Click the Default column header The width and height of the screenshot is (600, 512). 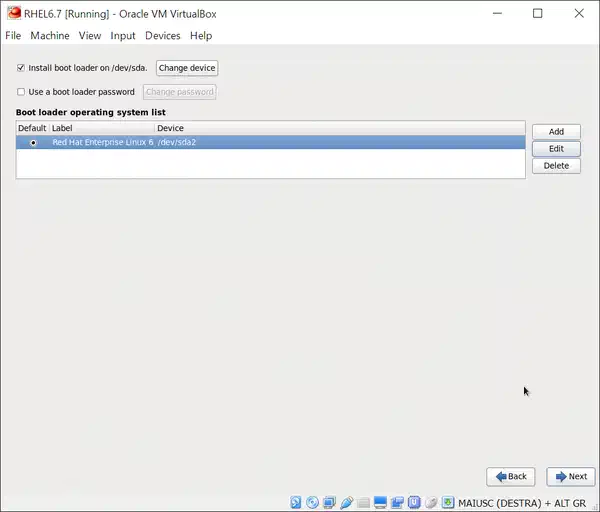tap(32, 128)
